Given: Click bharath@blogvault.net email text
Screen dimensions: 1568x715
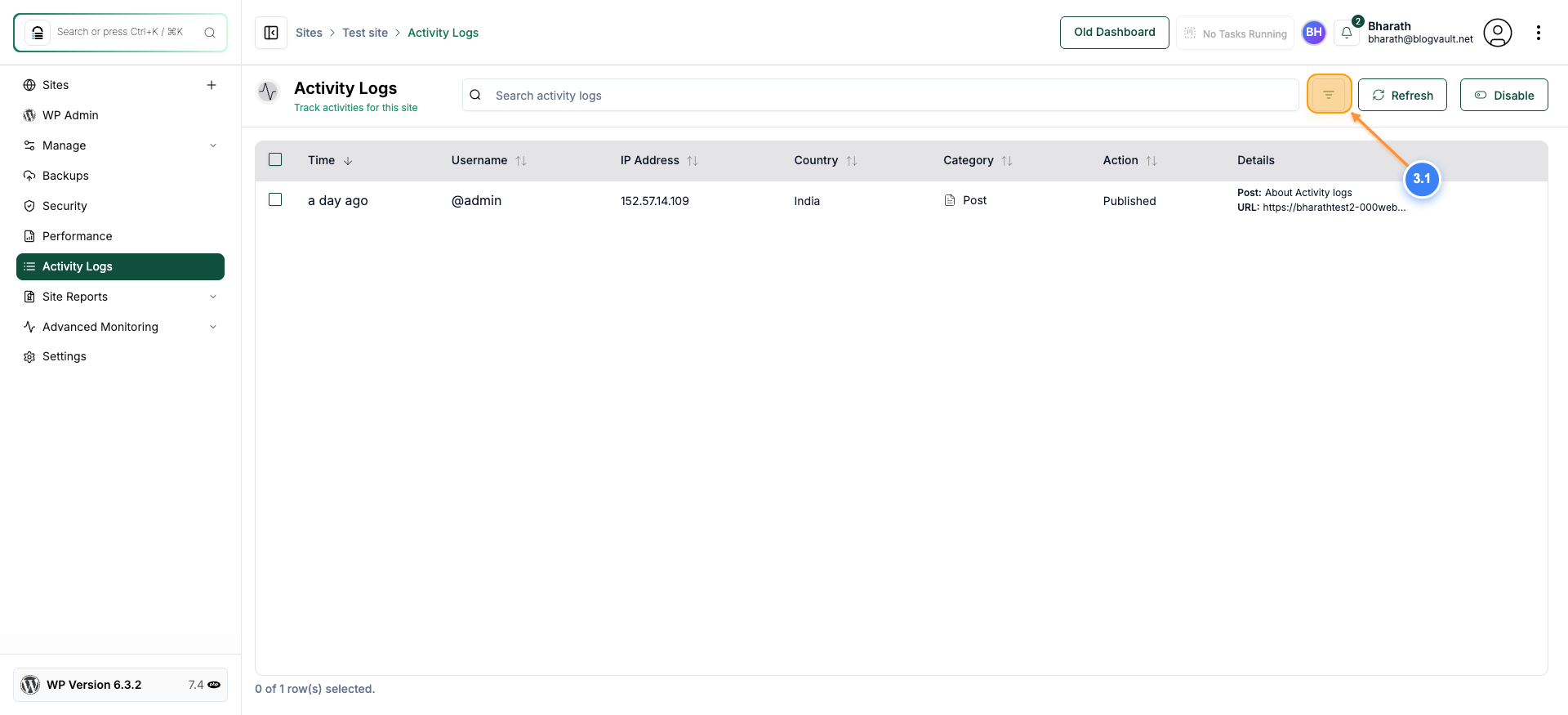Looking at the screenshot, I should 1420,39.
